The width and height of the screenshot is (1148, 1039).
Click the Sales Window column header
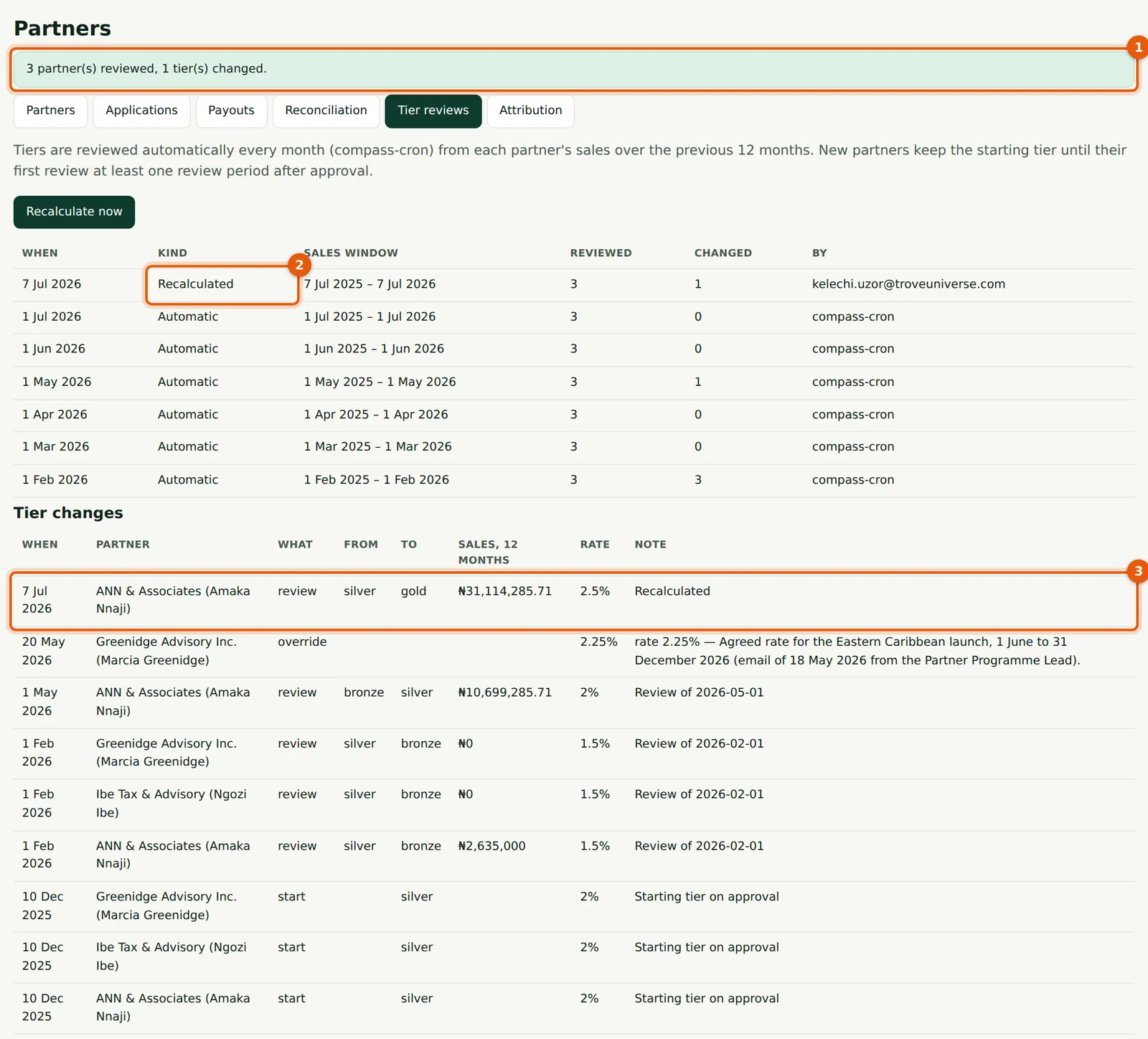pos(350,253)
